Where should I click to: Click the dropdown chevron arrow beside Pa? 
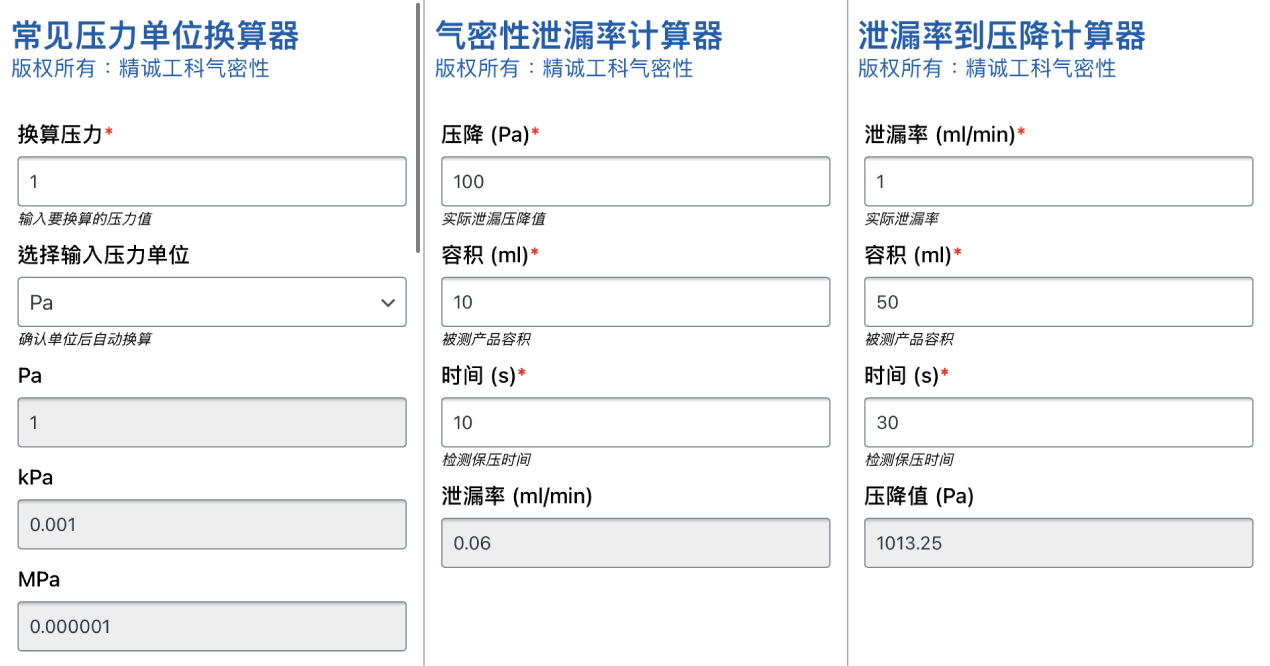[x=388, y=303]
